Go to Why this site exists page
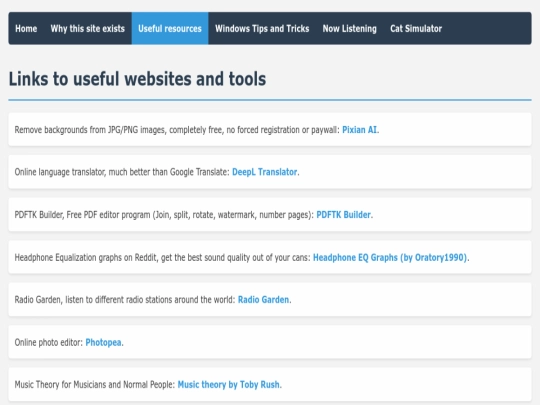Viewport: 540px width, 405px height. [x=87, y=29]
